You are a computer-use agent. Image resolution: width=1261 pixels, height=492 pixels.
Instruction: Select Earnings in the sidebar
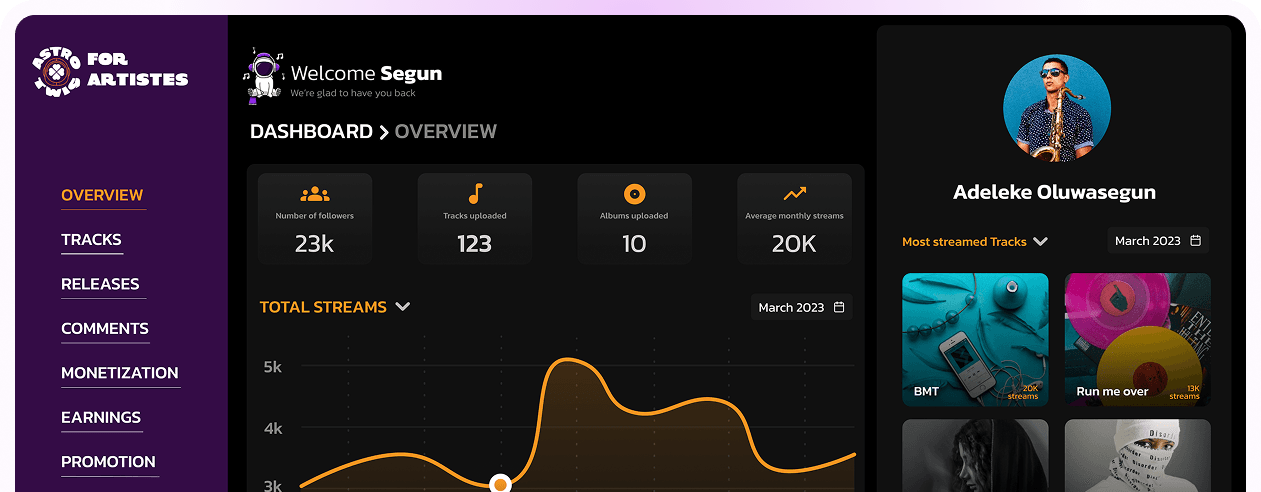[x=101, y=418]
